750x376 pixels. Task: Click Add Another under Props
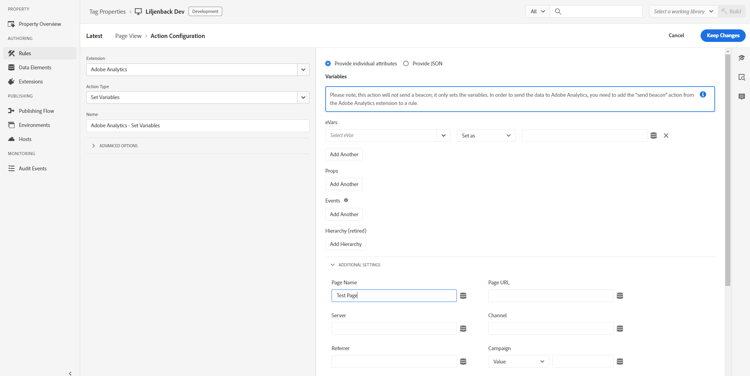pos(344,184)
